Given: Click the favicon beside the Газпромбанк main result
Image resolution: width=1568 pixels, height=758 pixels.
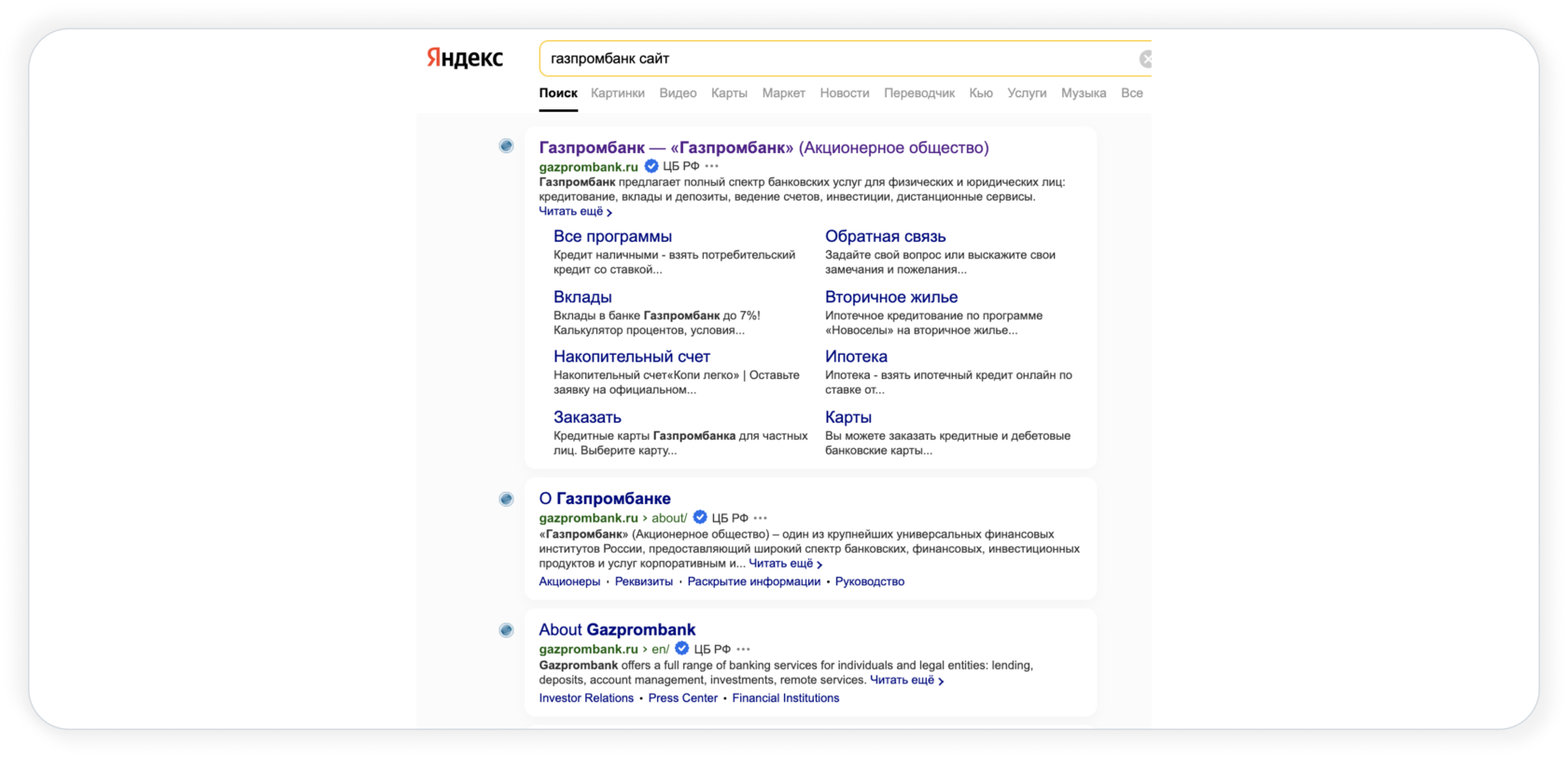Looking at the screenshot, I should [x=506, y=146].
